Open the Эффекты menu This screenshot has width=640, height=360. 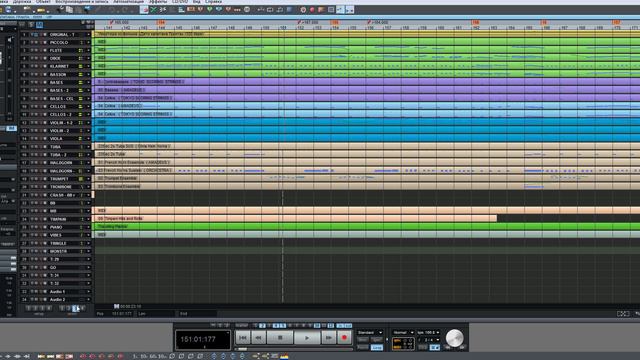click(158, 2)
